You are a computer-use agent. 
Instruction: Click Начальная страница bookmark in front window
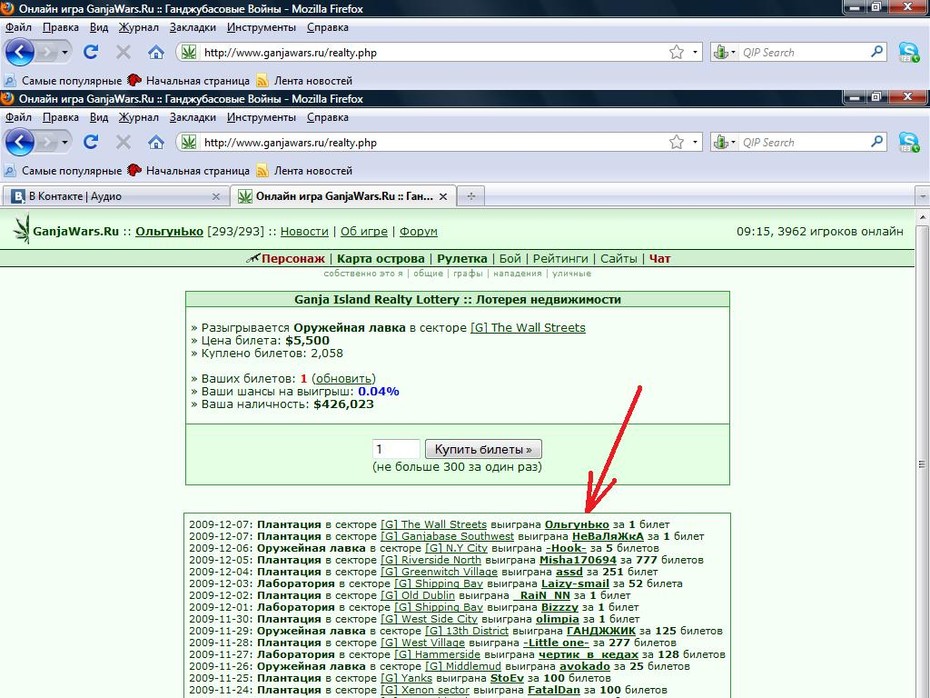pyautogui.click(x=189, y=171)
